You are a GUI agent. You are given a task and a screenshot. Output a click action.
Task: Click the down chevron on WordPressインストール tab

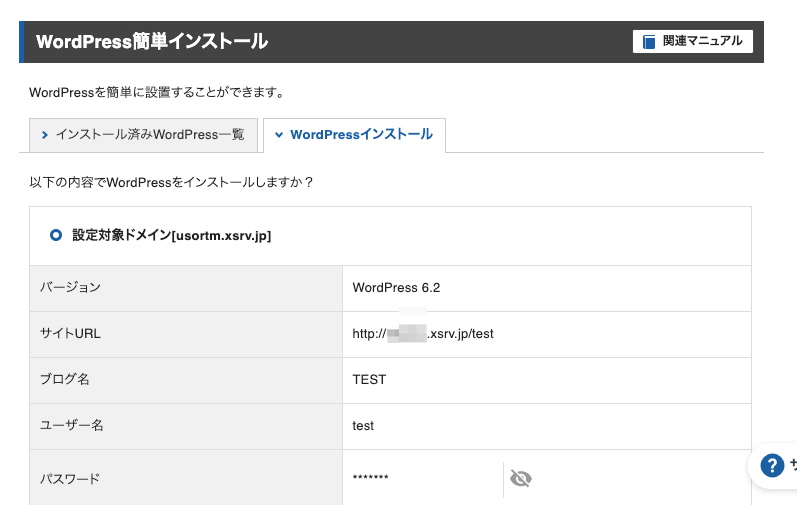click(x=279, y=135)
